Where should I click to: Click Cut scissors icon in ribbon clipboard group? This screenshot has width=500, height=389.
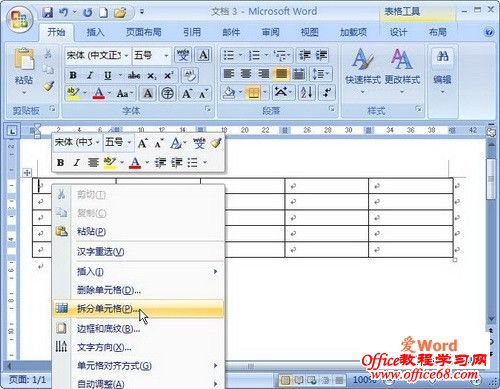48,54
